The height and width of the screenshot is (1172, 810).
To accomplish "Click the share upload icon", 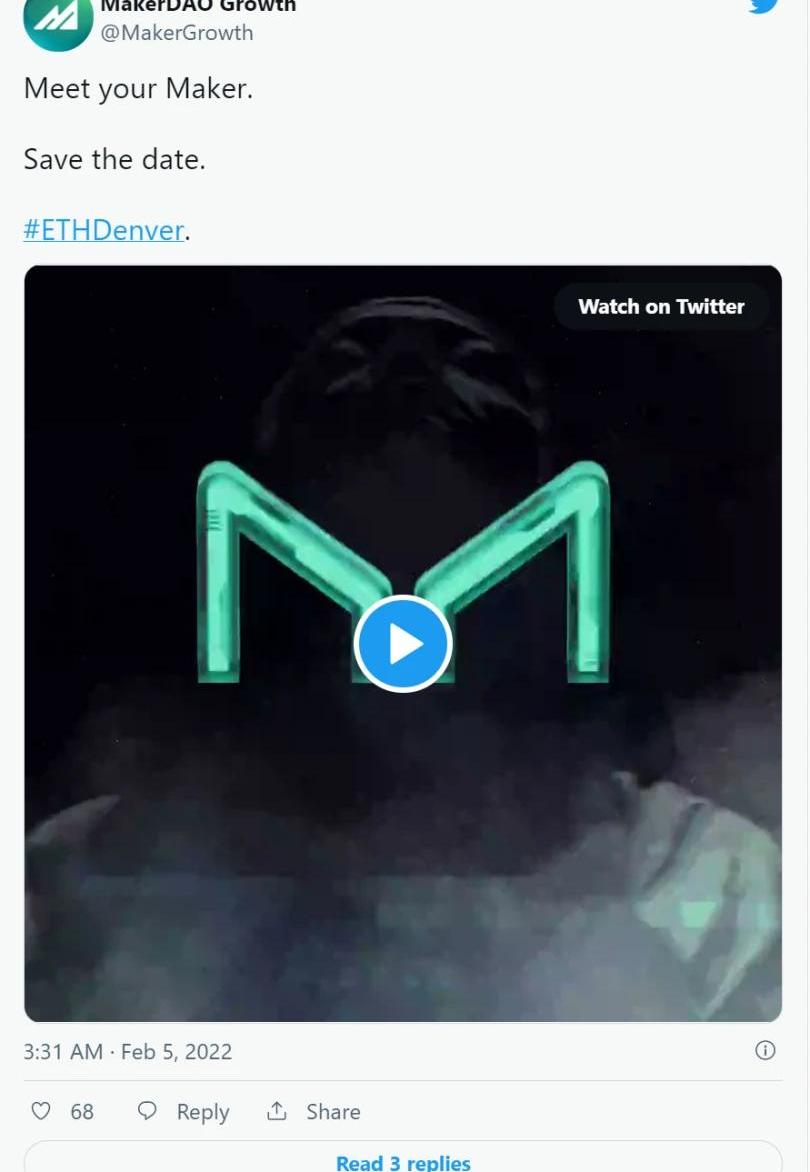I will point(276,1111).
